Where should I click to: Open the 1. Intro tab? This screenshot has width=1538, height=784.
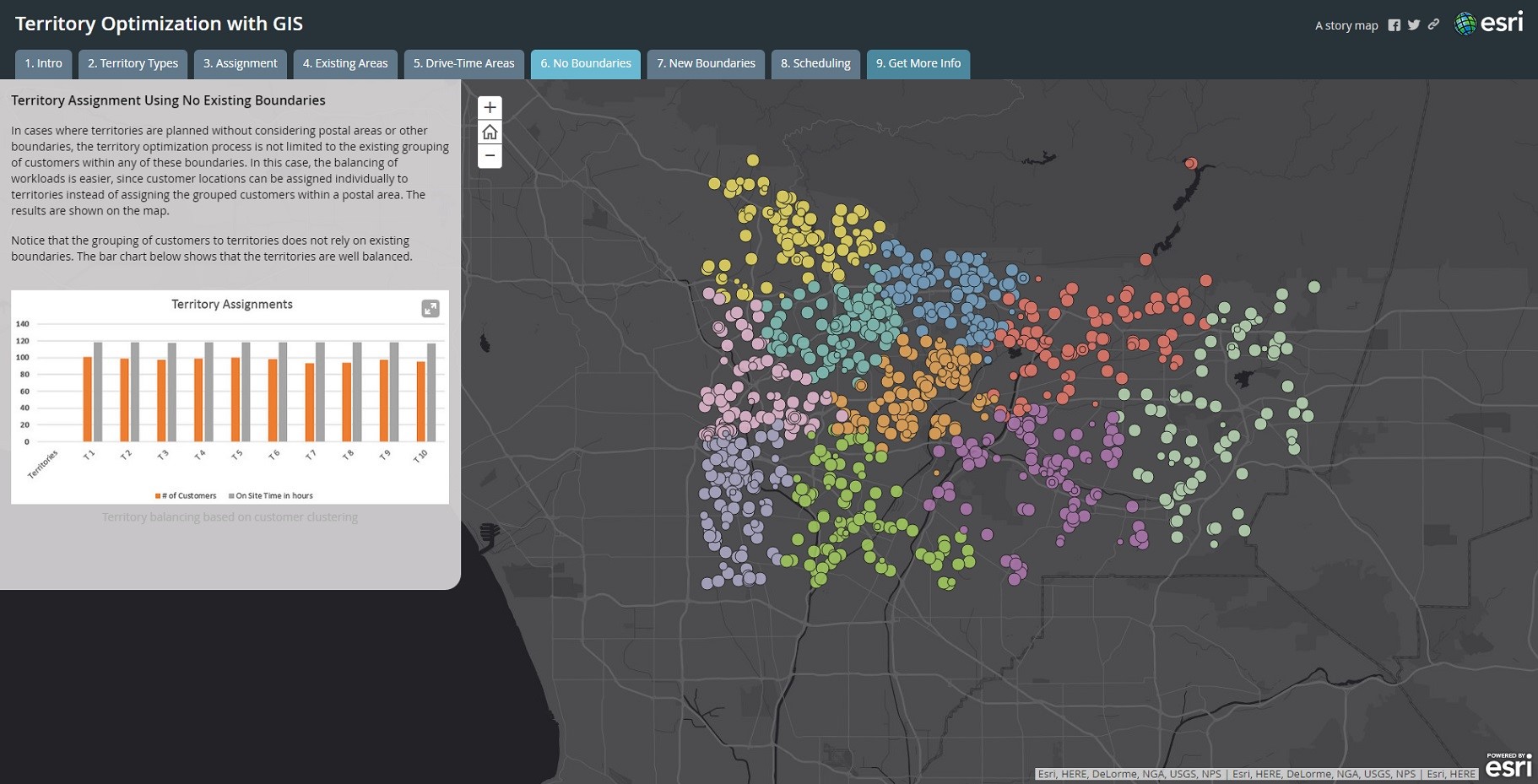[x=43, y=64]
